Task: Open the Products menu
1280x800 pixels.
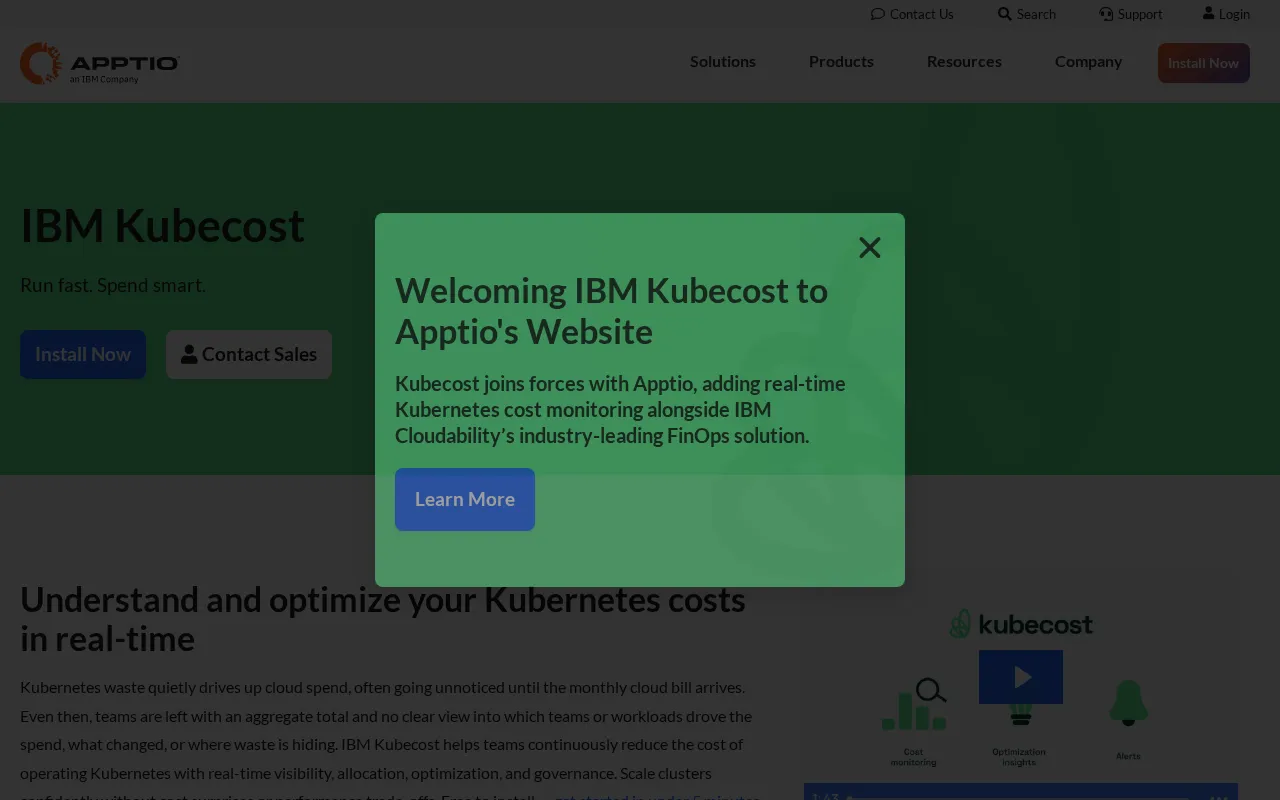Action: point(841,61)
